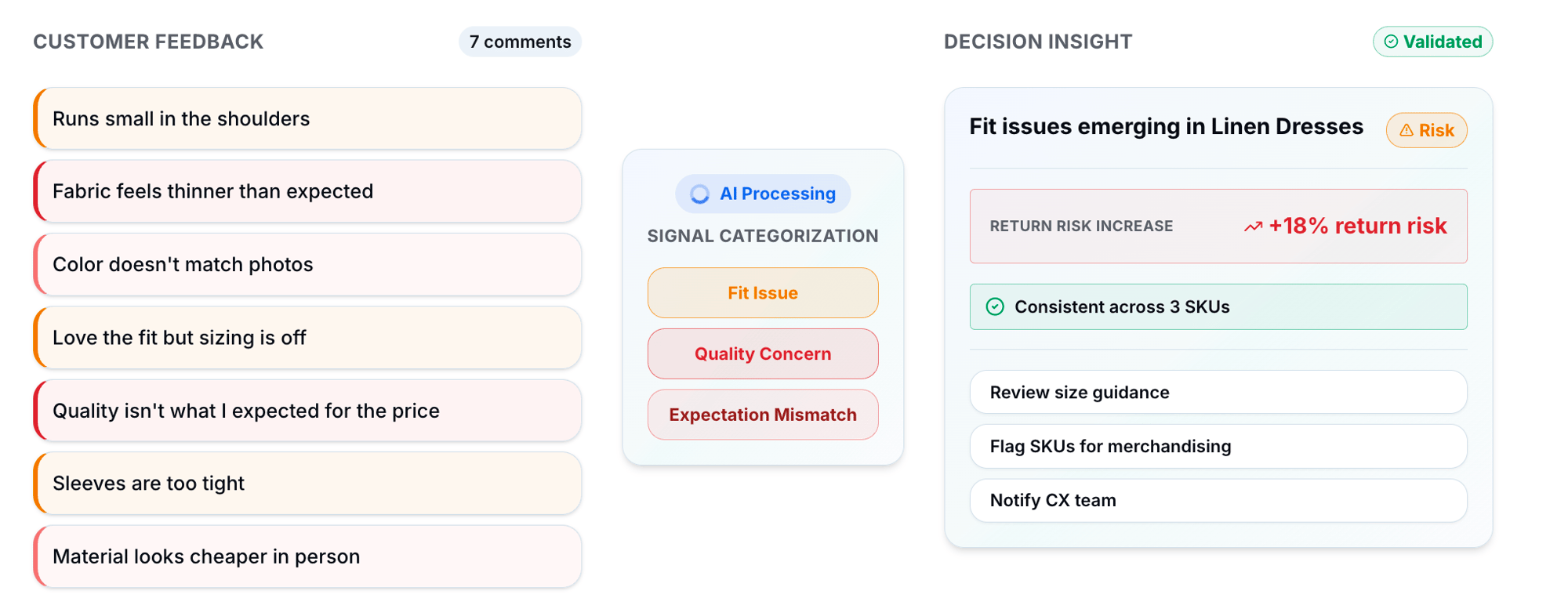The image size is (1568, 598).
Task: Click Flag SKUs for merchandising
Action: [x=1218, y=446]
